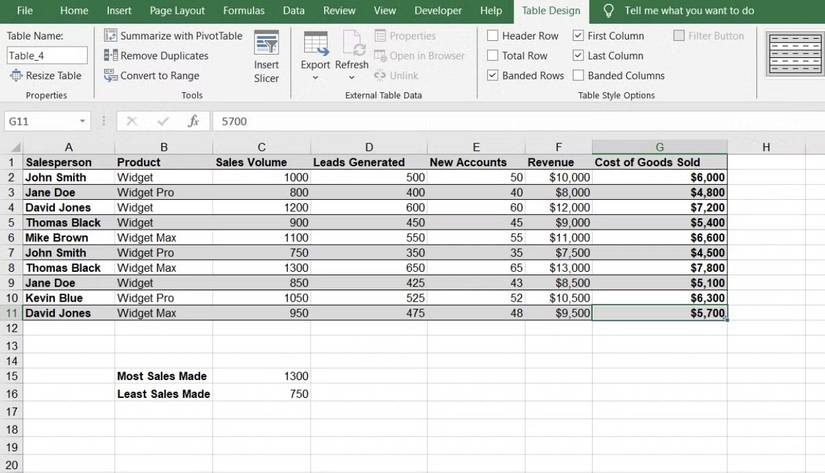The width and height of the screenshot is (825, 473).
Task: Click the Resize Table icon
Action: pyautogui.click(x=16, y=76)
